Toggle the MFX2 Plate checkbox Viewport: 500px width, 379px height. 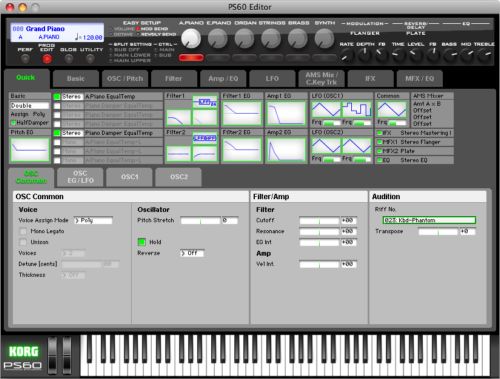pos(380,151)
